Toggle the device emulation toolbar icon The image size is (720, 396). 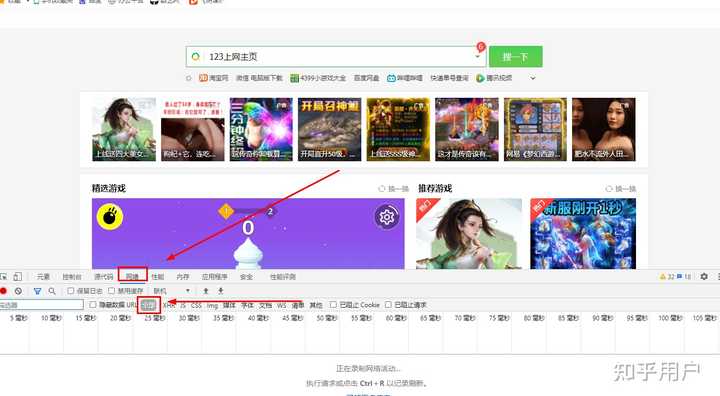pos(17,277)
